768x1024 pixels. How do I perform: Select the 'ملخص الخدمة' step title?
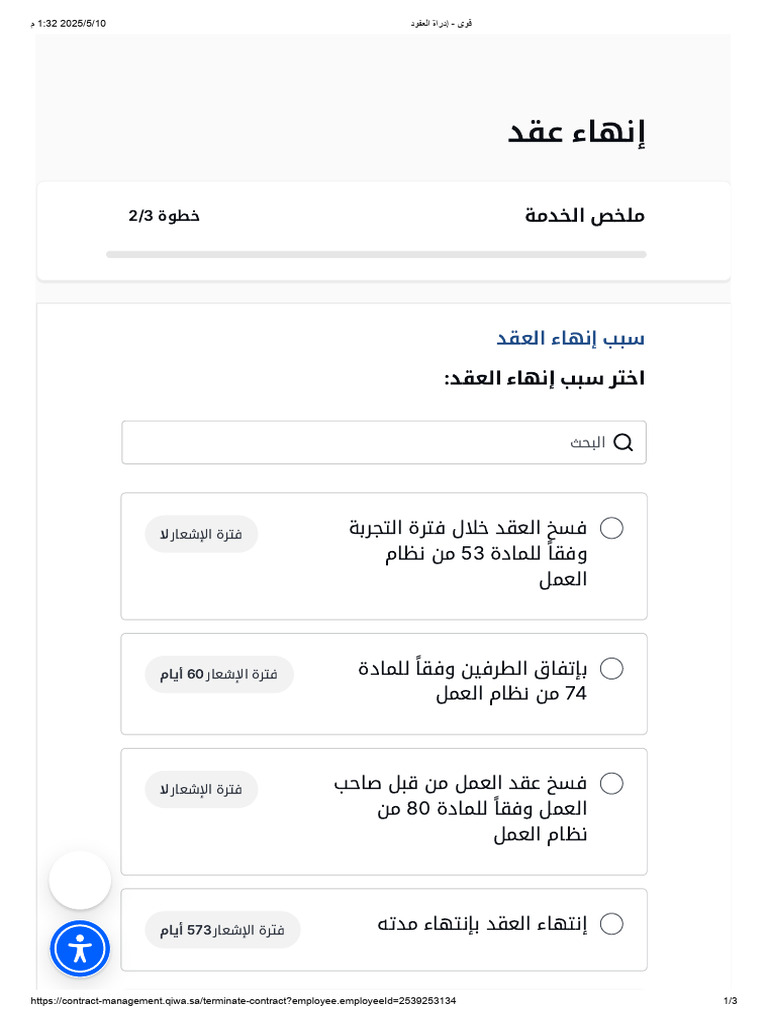coord(585,216)
